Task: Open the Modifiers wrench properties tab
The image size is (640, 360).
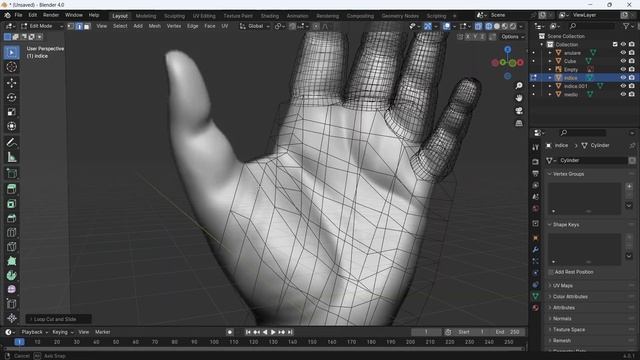Action: coord(536,249)
